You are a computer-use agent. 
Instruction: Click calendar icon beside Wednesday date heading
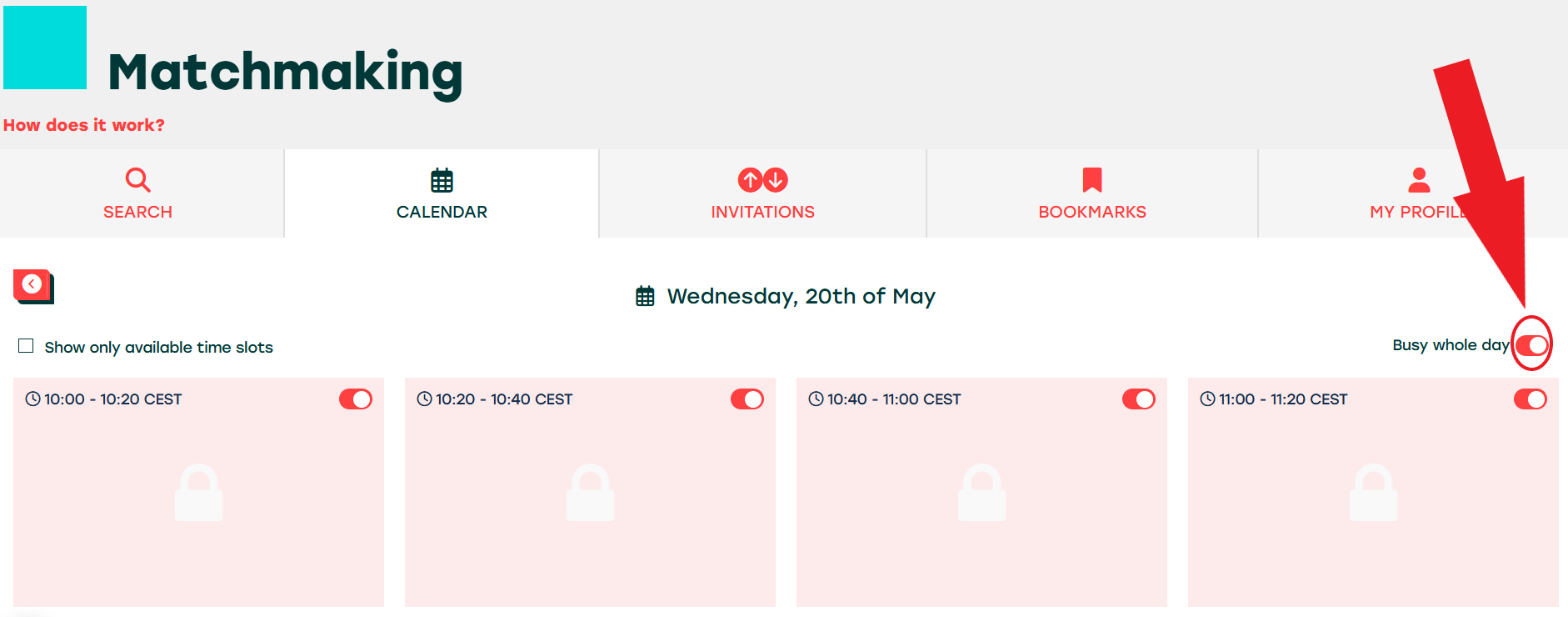point(645,296)
